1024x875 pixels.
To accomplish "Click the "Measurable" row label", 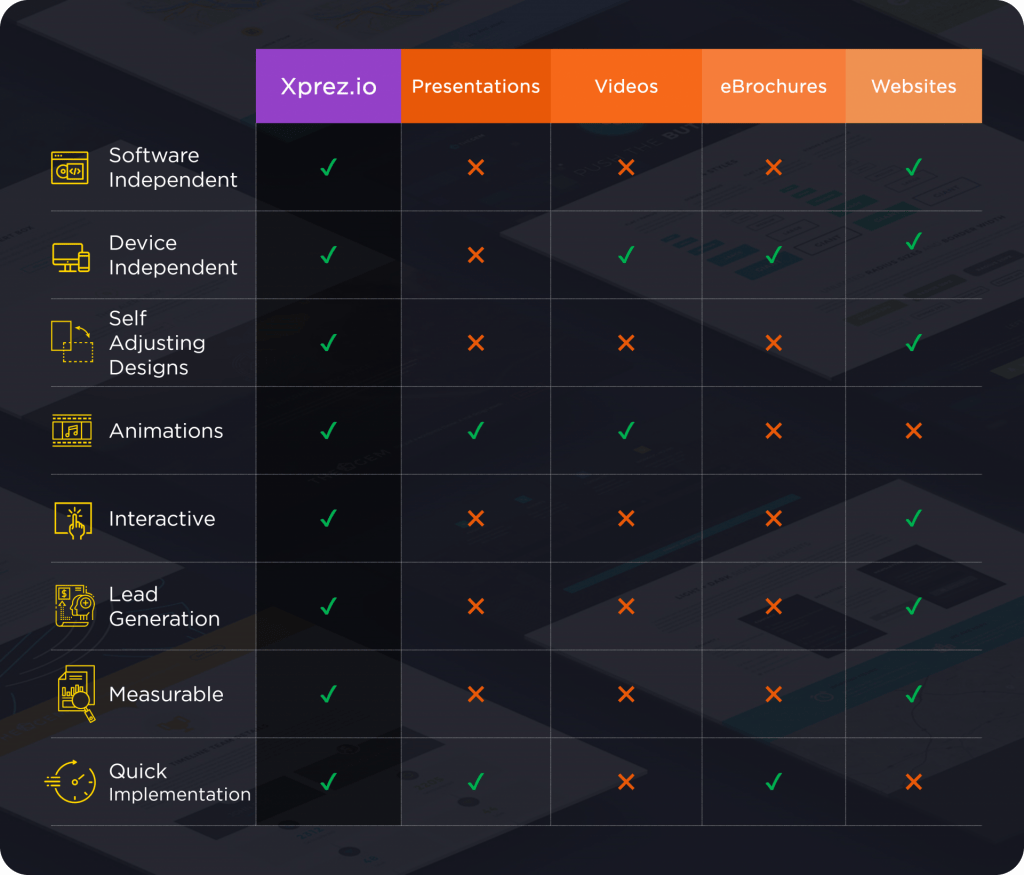I will (x=166, y=694).
